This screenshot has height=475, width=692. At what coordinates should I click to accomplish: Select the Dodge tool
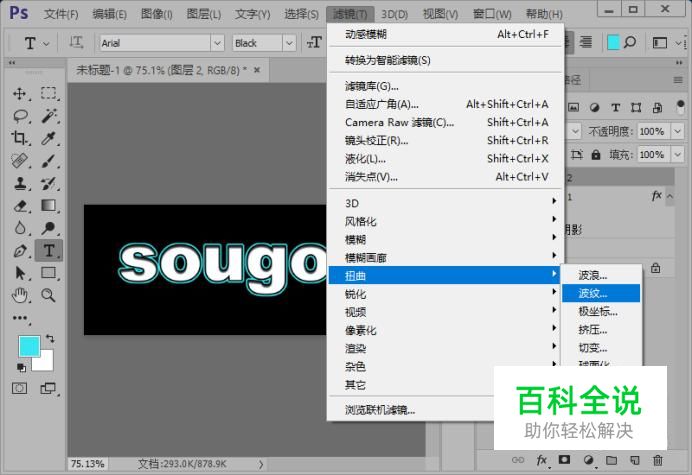tap(49, 227)
